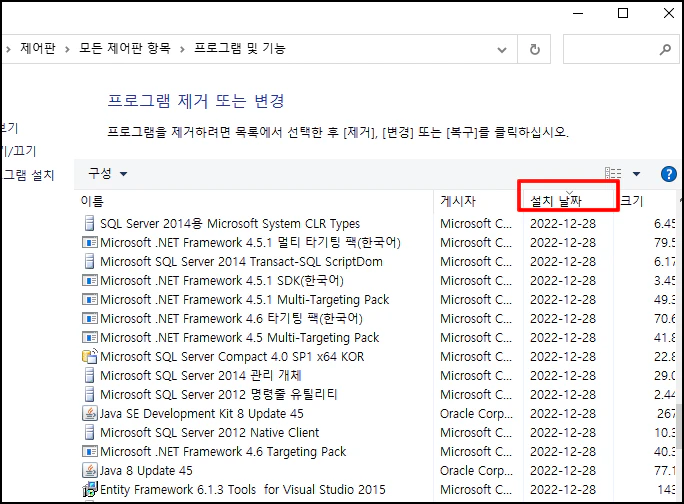684x504 pixels.
Task: Minimize the Programs and Features window
Action: coord(578,13)
